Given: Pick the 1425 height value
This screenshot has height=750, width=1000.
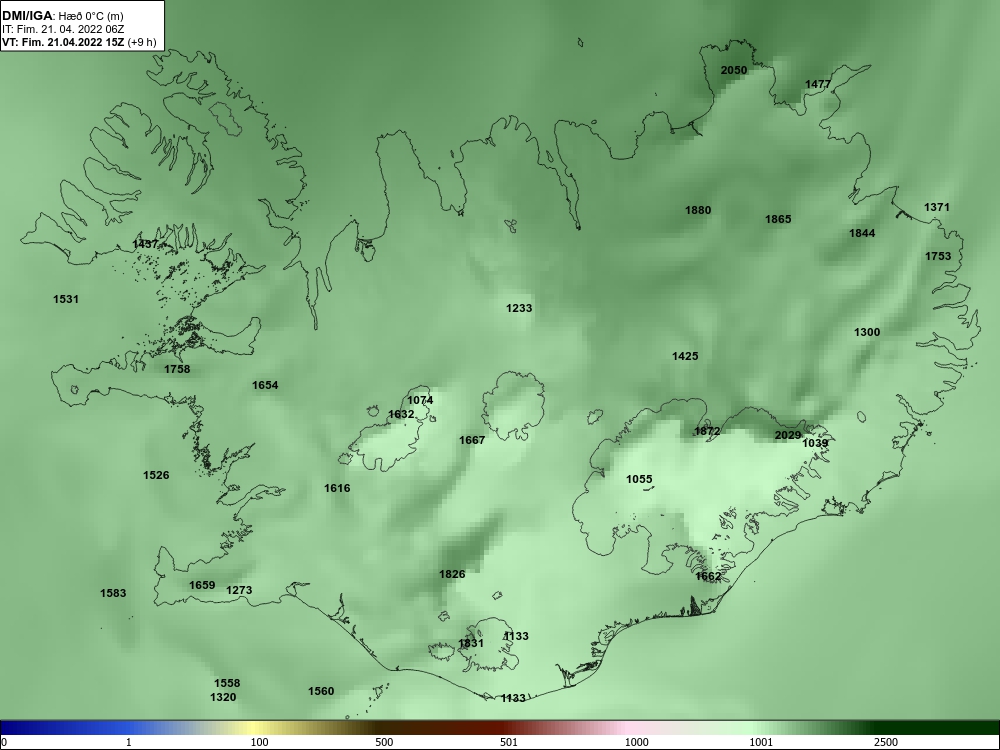Looking at the screenshot, I should 685,357.
